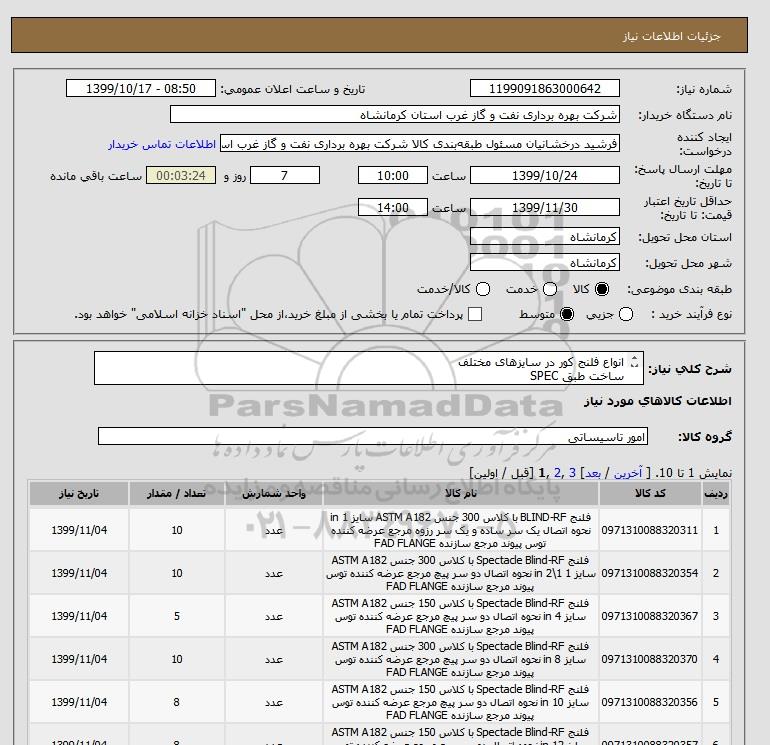The image size is (770, 745).
Task: Click the 4 in flange name in row 3
Action: (x=461, y=616)
